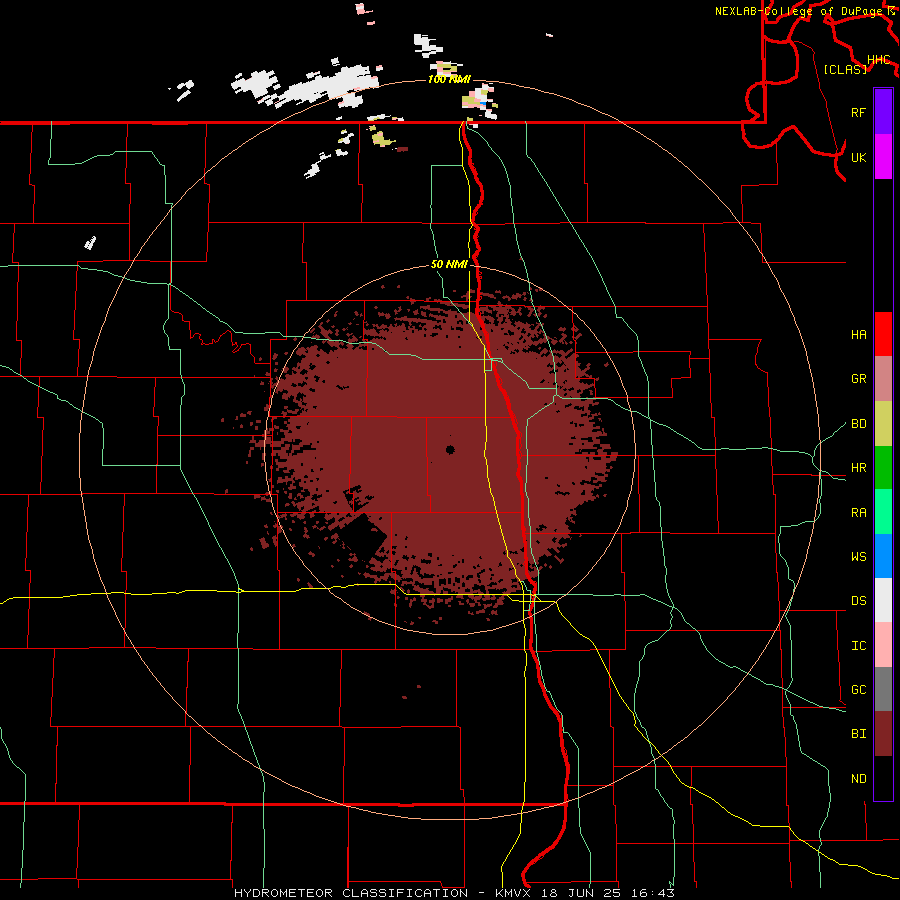The width and height of the screenshot is (900, 900).
Task: Click the GC legend label
Action: (x=859, y=690)
